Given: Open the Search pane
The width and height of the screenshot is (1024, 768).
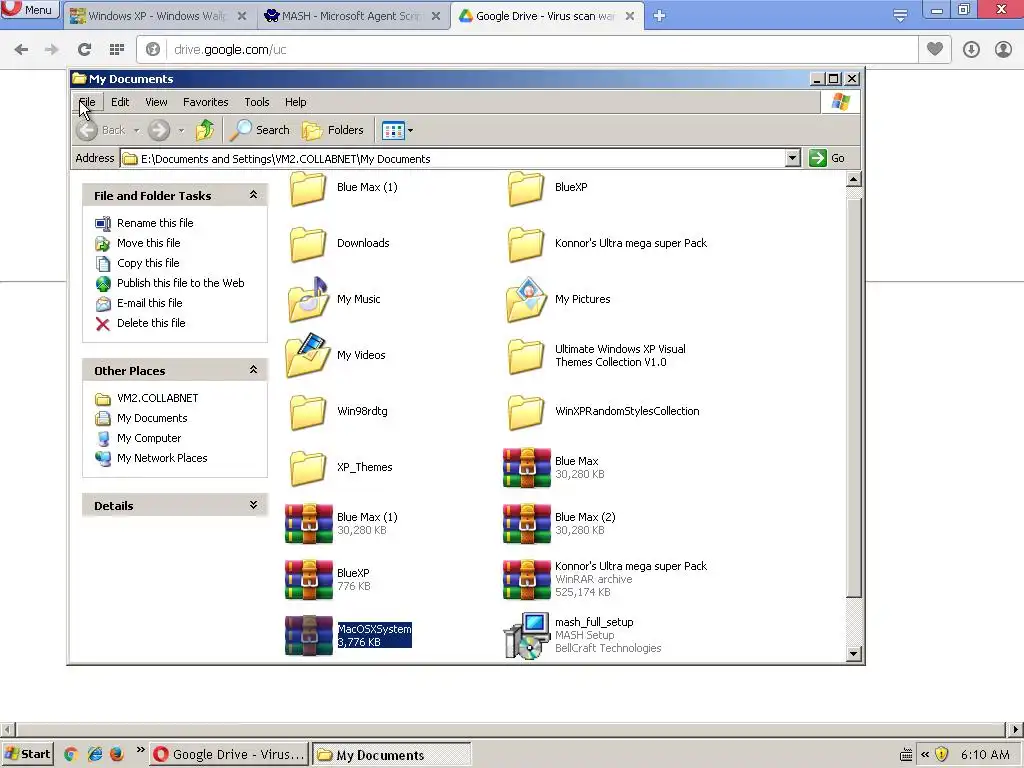Looking at the screenshot, I should 260,130.
